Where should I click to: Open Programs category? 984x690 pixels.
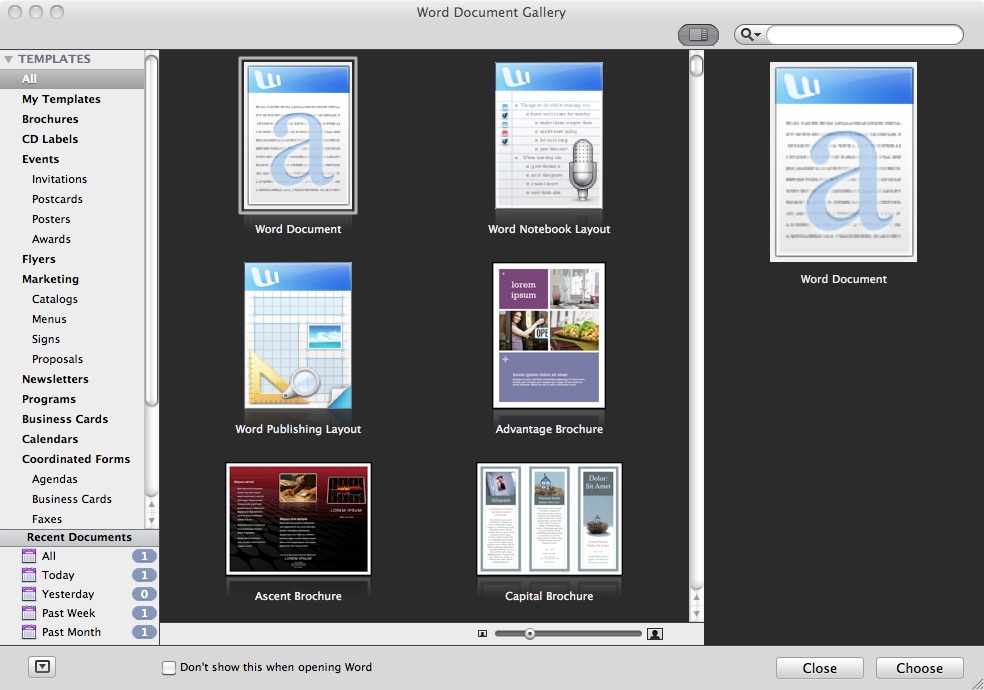tap(49, 400)
